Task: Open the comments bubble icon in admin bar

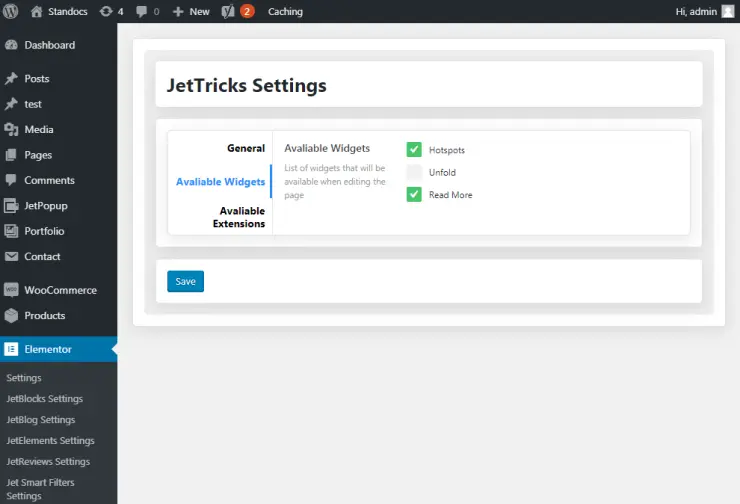Action: pos(141,11)
